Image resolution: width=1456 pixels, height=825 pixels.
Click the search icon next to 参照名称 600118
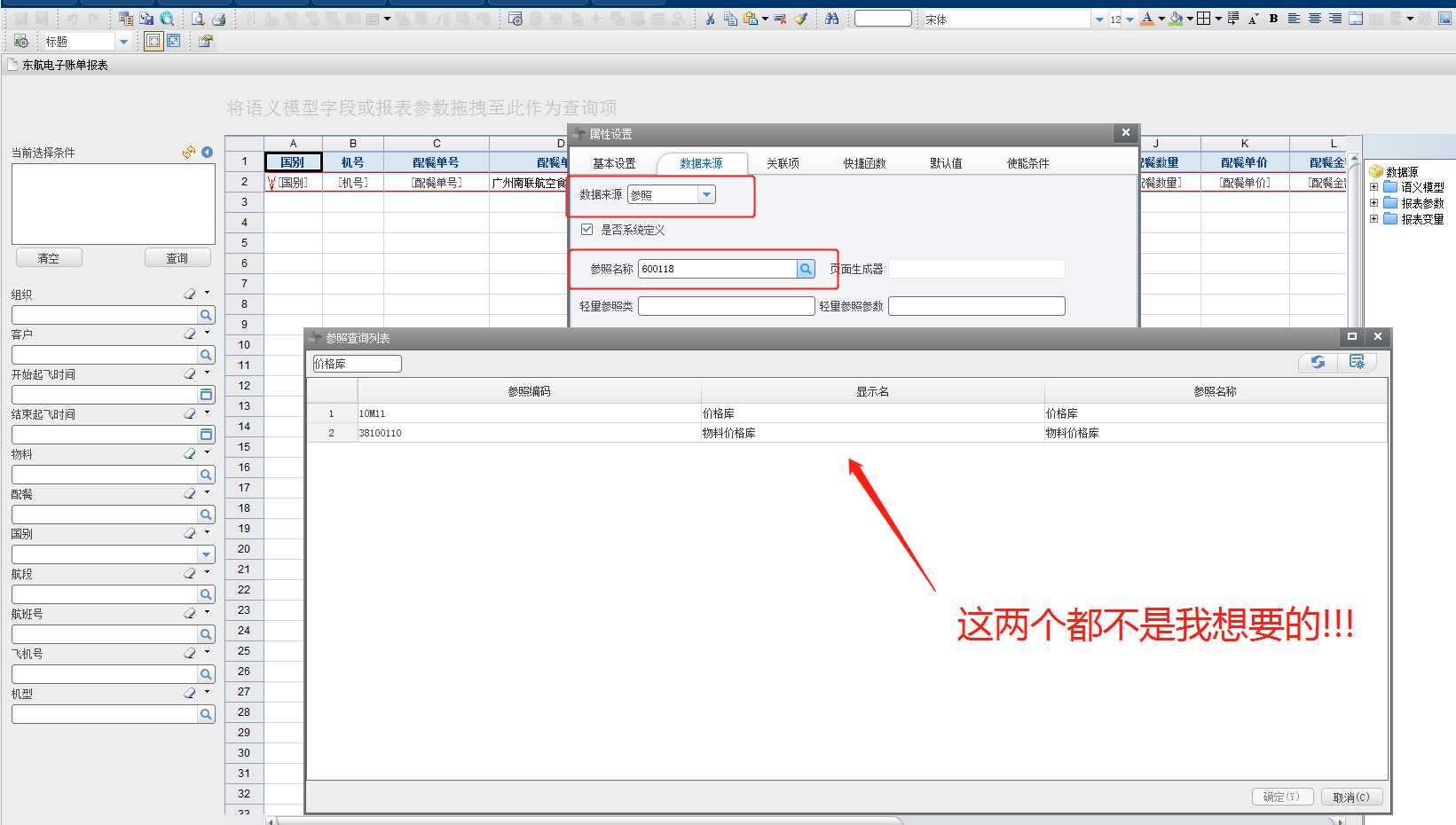tap(806, 269)
